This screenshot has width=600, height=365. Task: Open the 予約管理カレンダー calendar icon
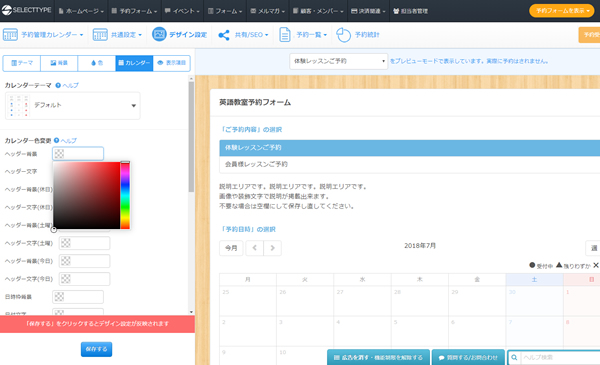10,34
